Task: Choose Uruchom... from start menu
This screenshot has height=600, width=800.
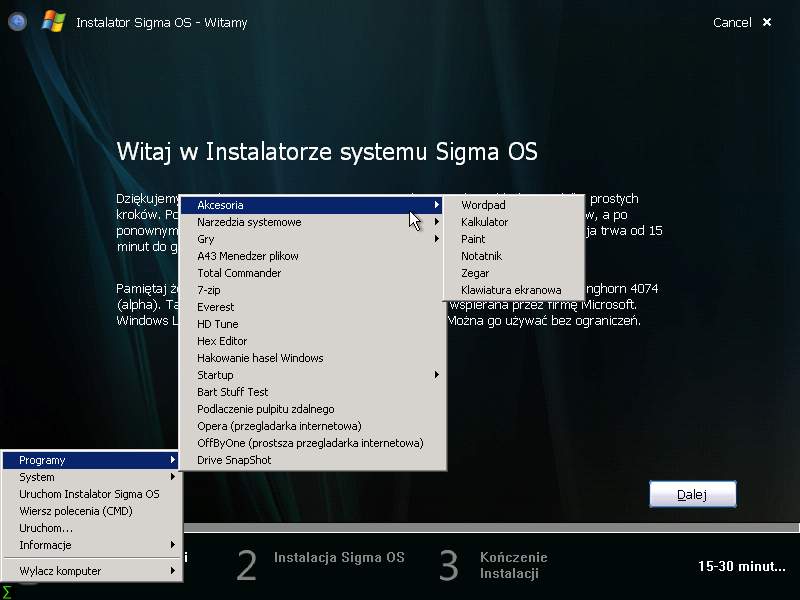Action: point(91,528)
